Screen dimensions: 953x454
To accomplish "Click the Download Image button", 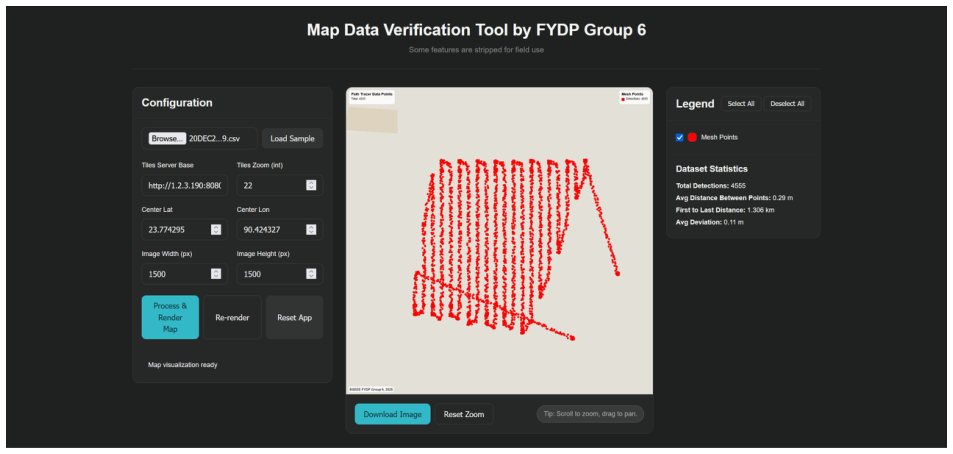I will click(393, 414).
